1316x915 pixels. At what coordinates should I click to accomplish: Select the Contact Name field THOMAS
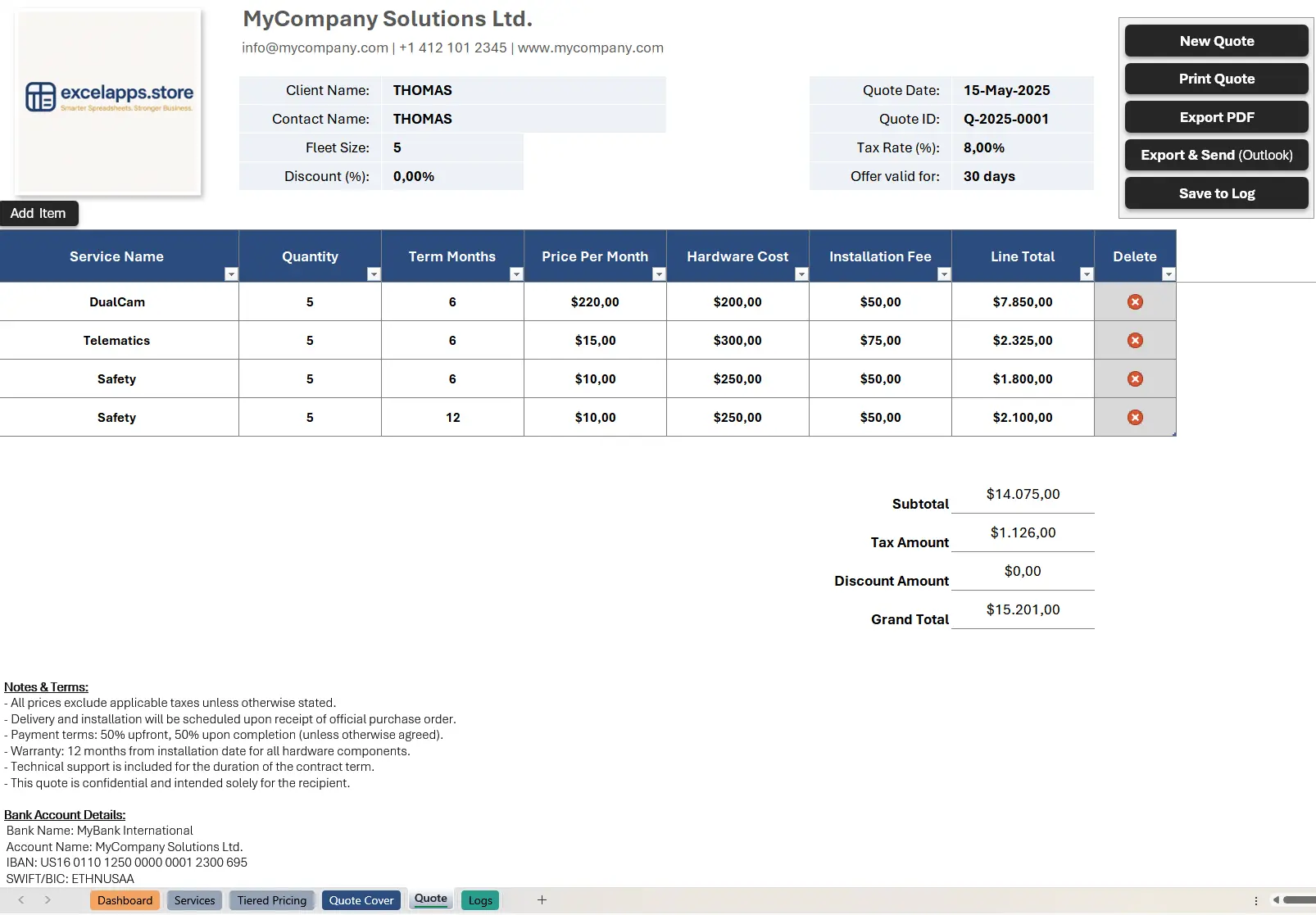coord(524,119)
